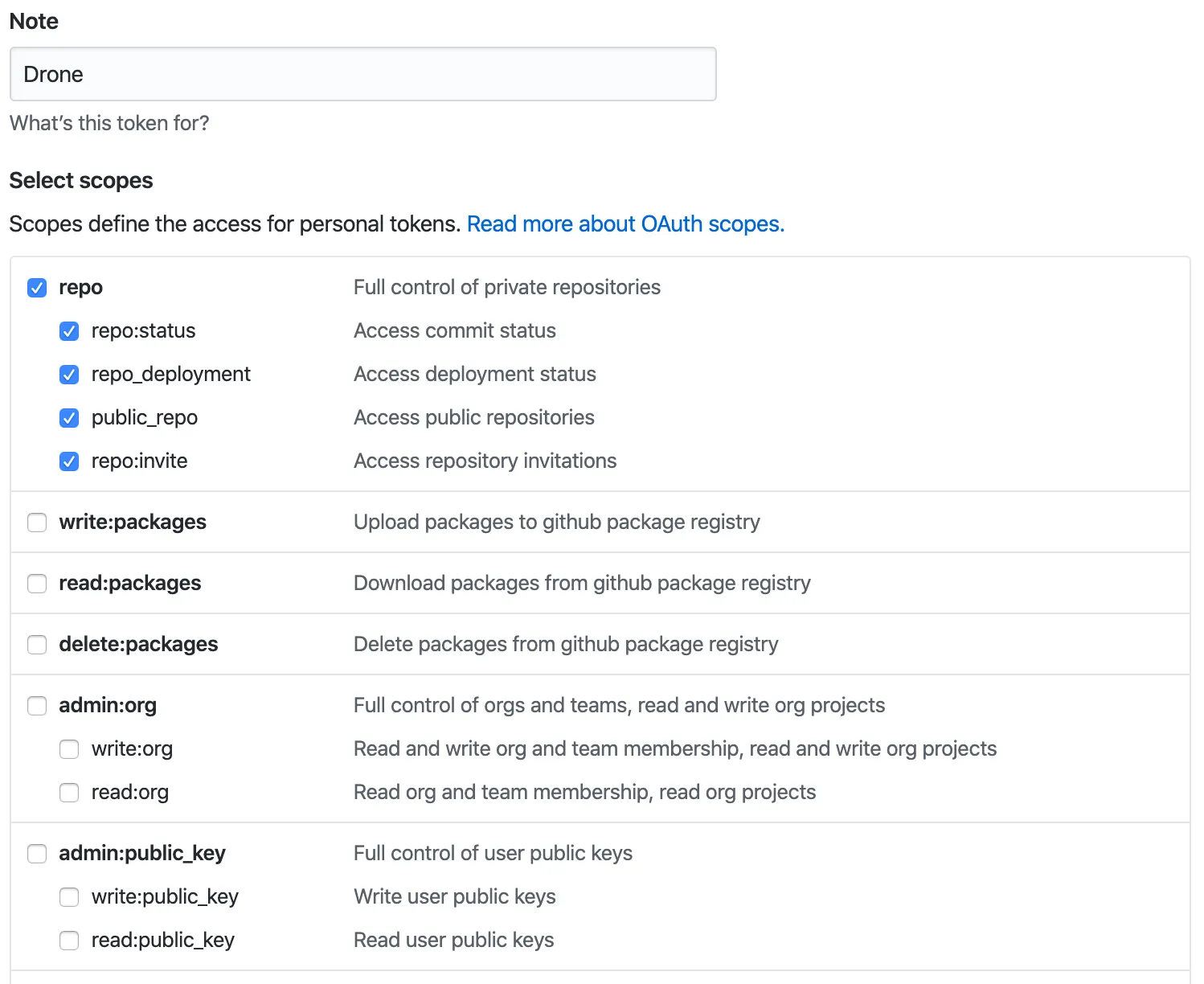Select the delete:packages scope
The height and width of the screenshot is (984, 1204).
coord(37,645)
